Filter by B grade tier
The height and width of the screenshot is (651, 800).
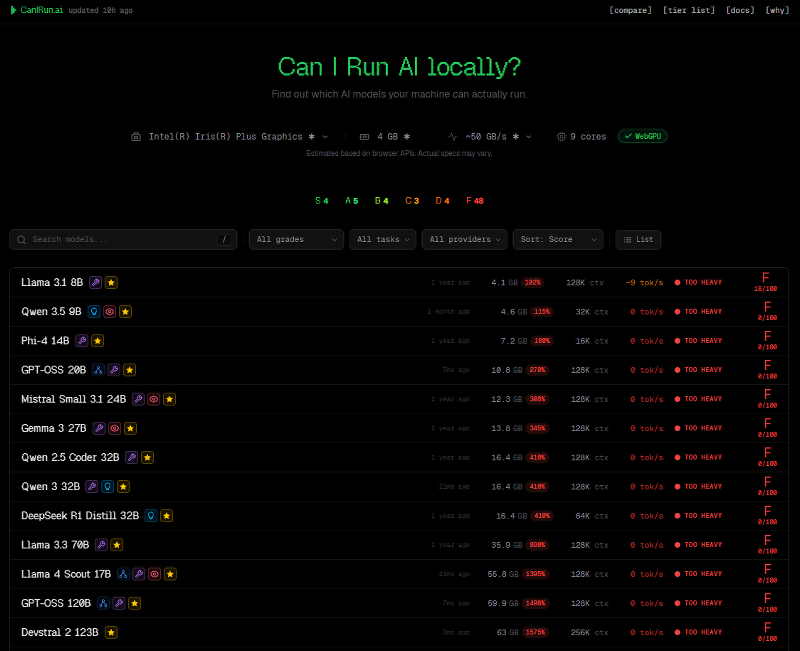click(382, 201)
